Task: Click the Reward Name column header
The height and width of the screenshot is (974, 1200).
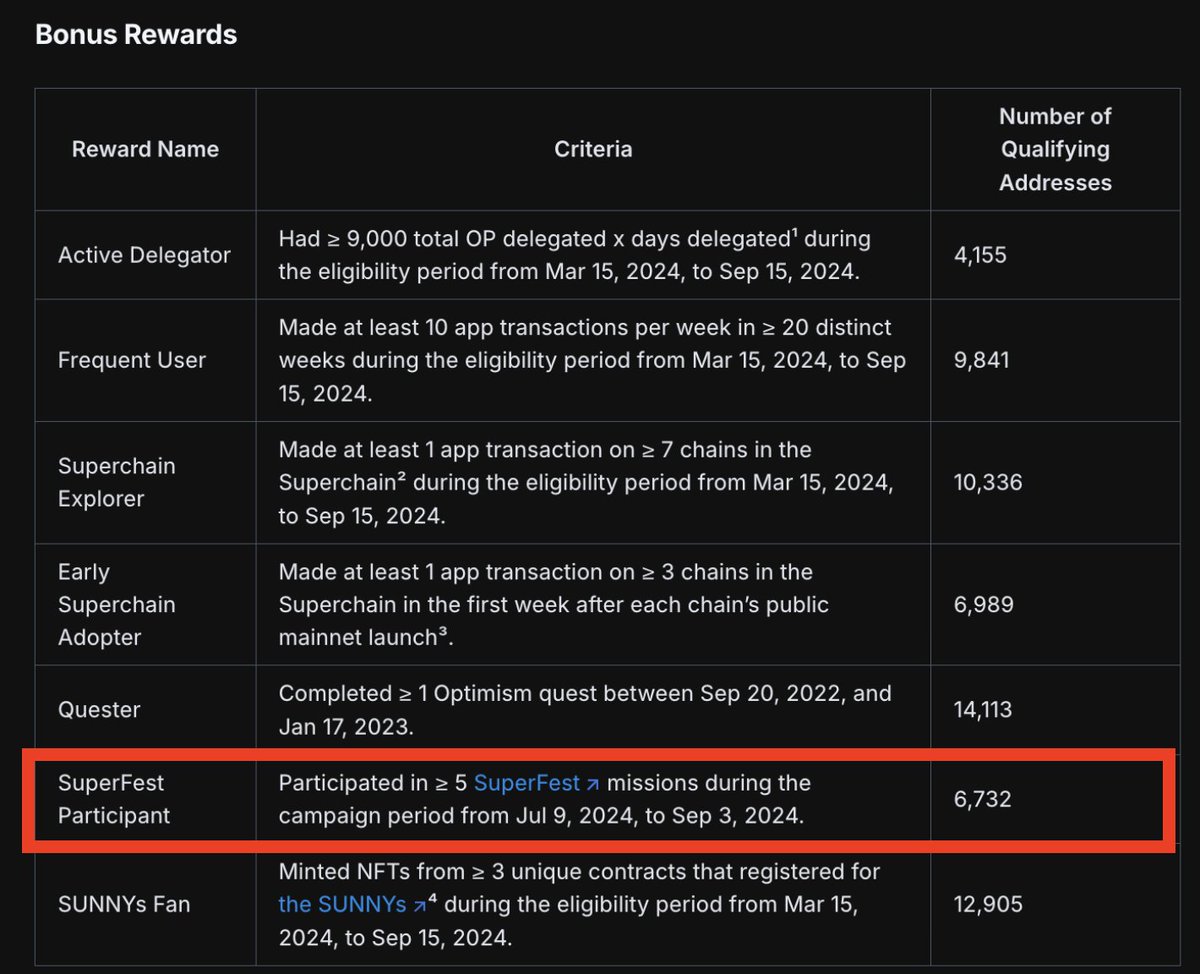Action: click(x=145, y=150)
